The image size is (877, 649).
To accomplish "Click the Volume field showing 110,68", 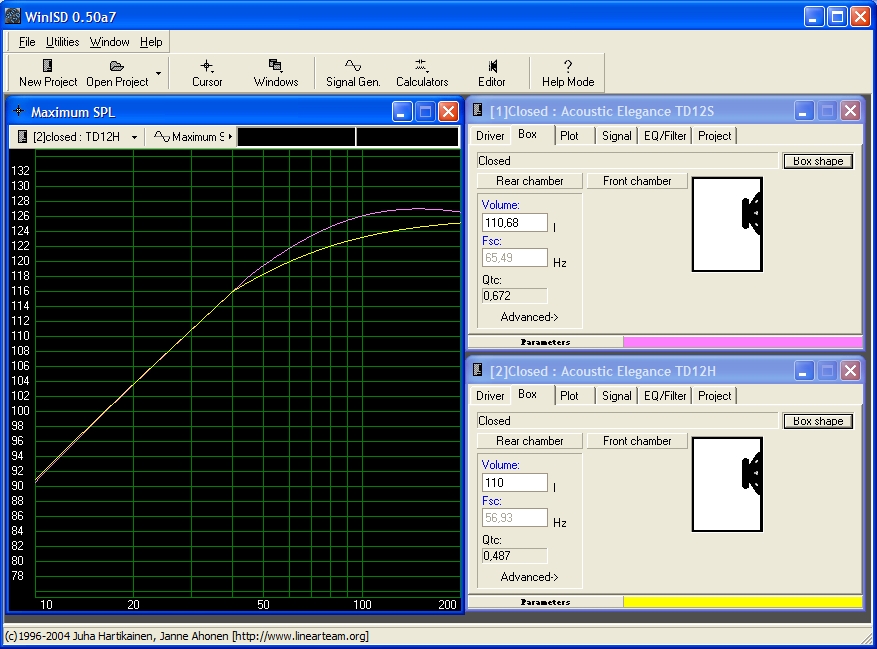I will click(x=515, y=223).
